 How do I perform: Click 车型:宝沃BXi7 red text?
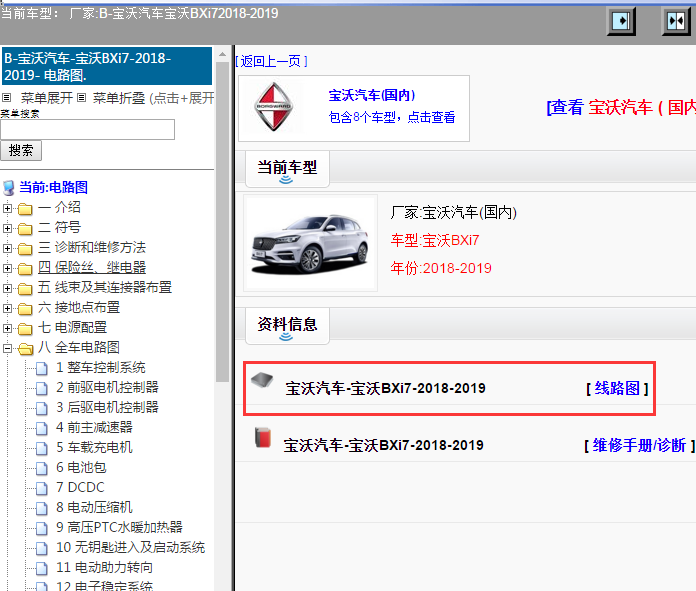point(435,240)
